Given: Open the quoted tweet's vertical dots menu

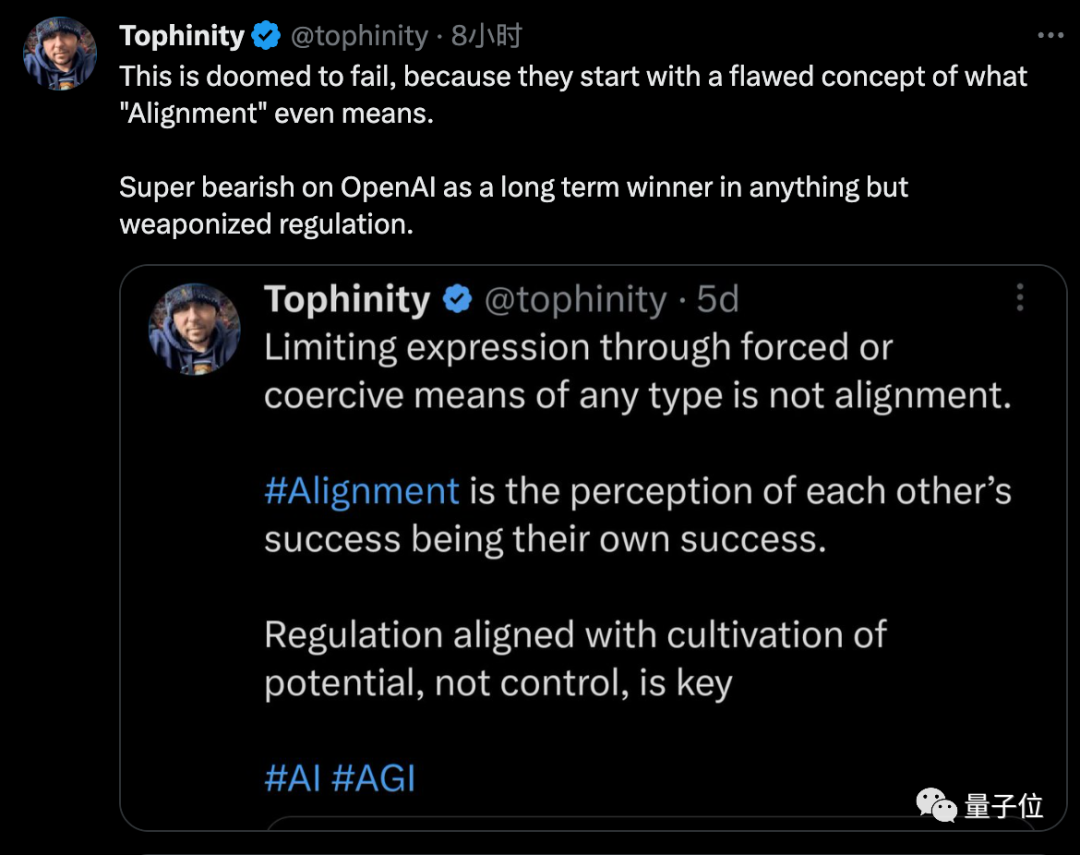Looking at the screenshot, I should point(1020,298).
